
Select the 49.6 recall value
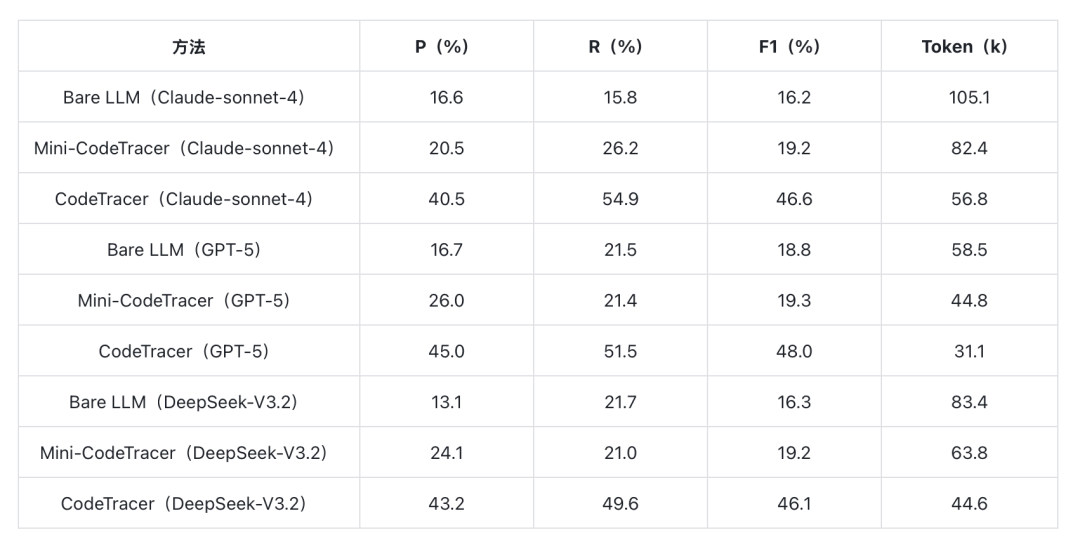(620, 504)
